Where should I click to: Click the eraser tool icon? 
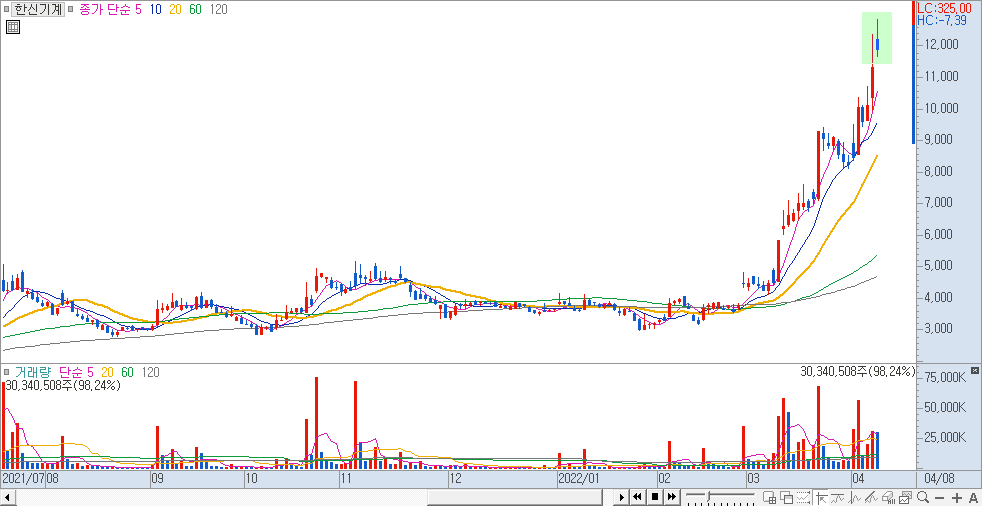tap(888, 498)
